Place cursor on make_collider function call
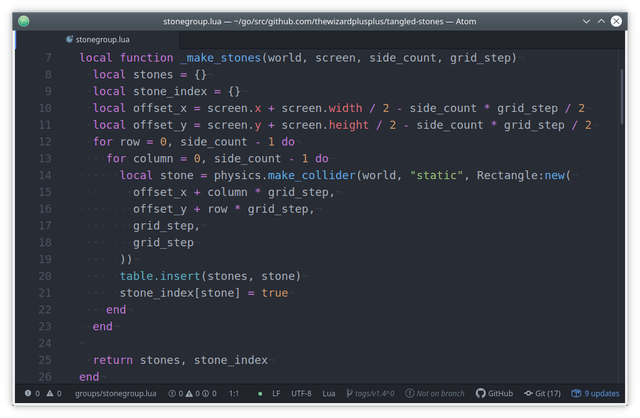The width and height of the screenshot is (640, 418). (x=311, y=175)
